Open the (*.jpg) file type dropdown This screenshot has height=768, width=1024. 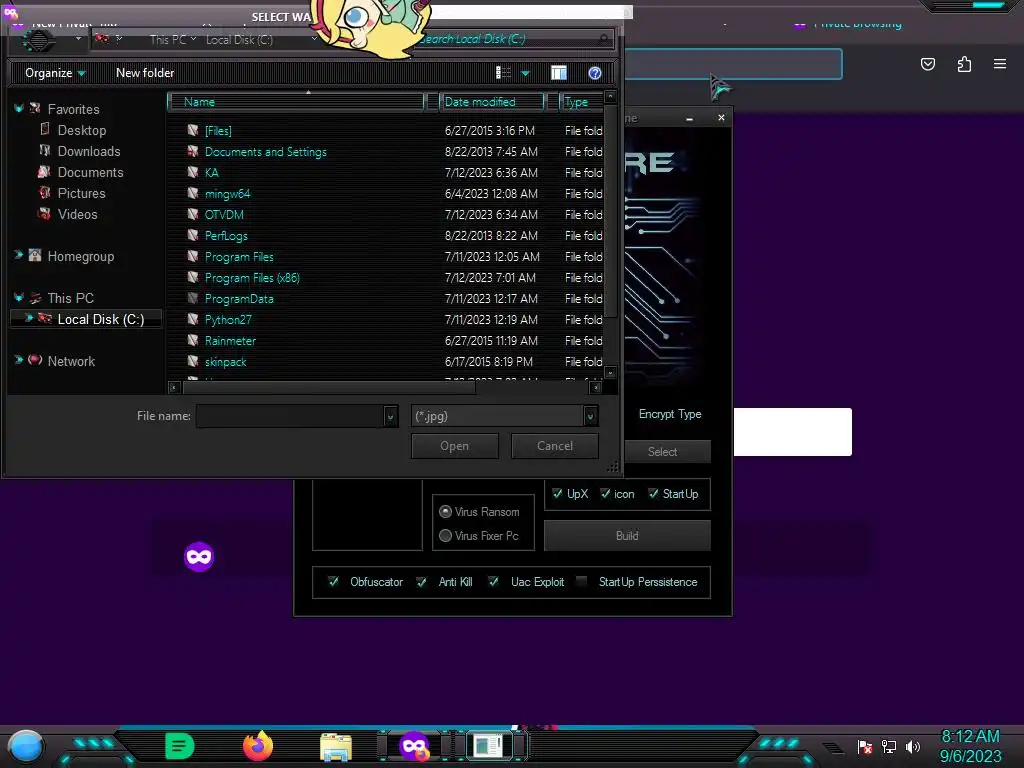click(590, 416)
